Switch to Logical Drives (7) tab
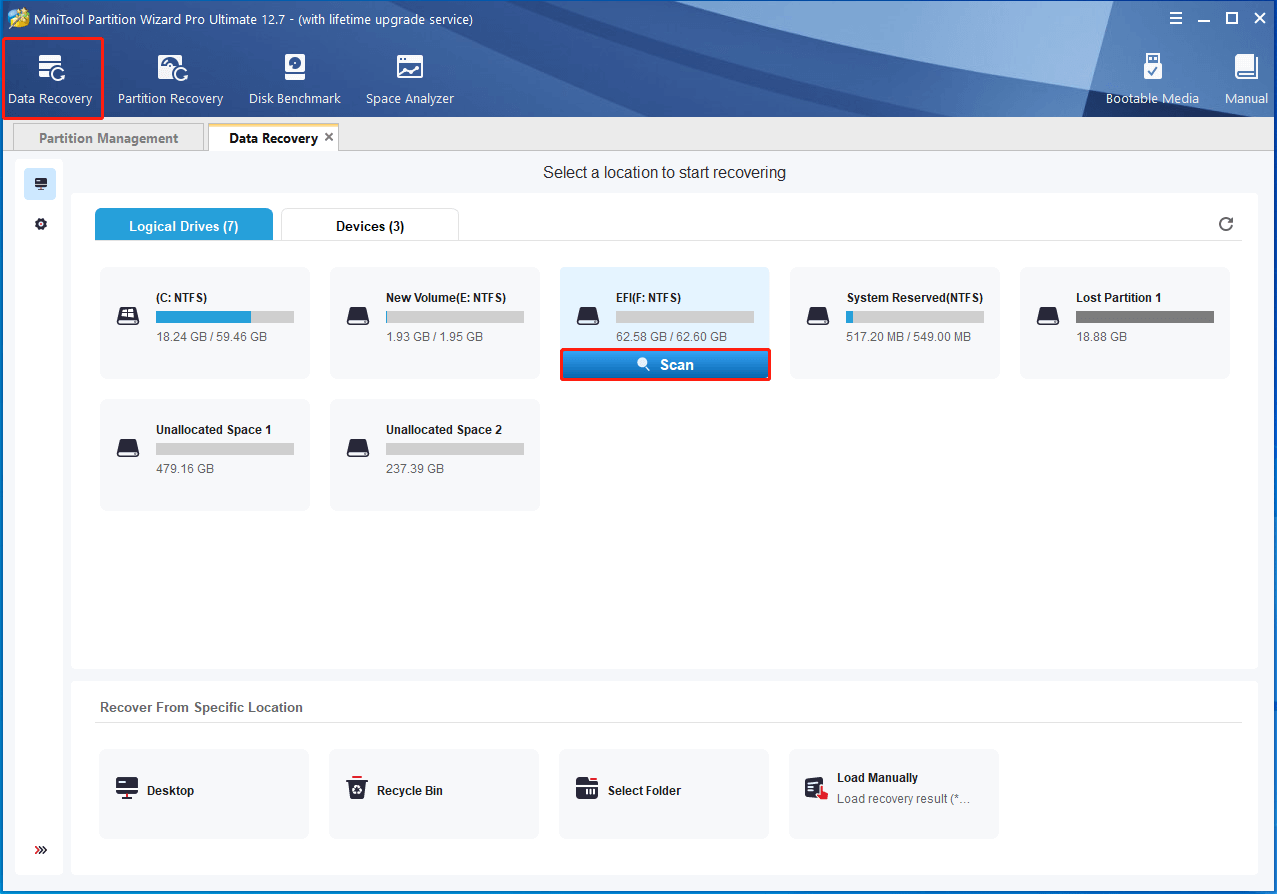1277x894 pixels. click(x=184, y=225)
